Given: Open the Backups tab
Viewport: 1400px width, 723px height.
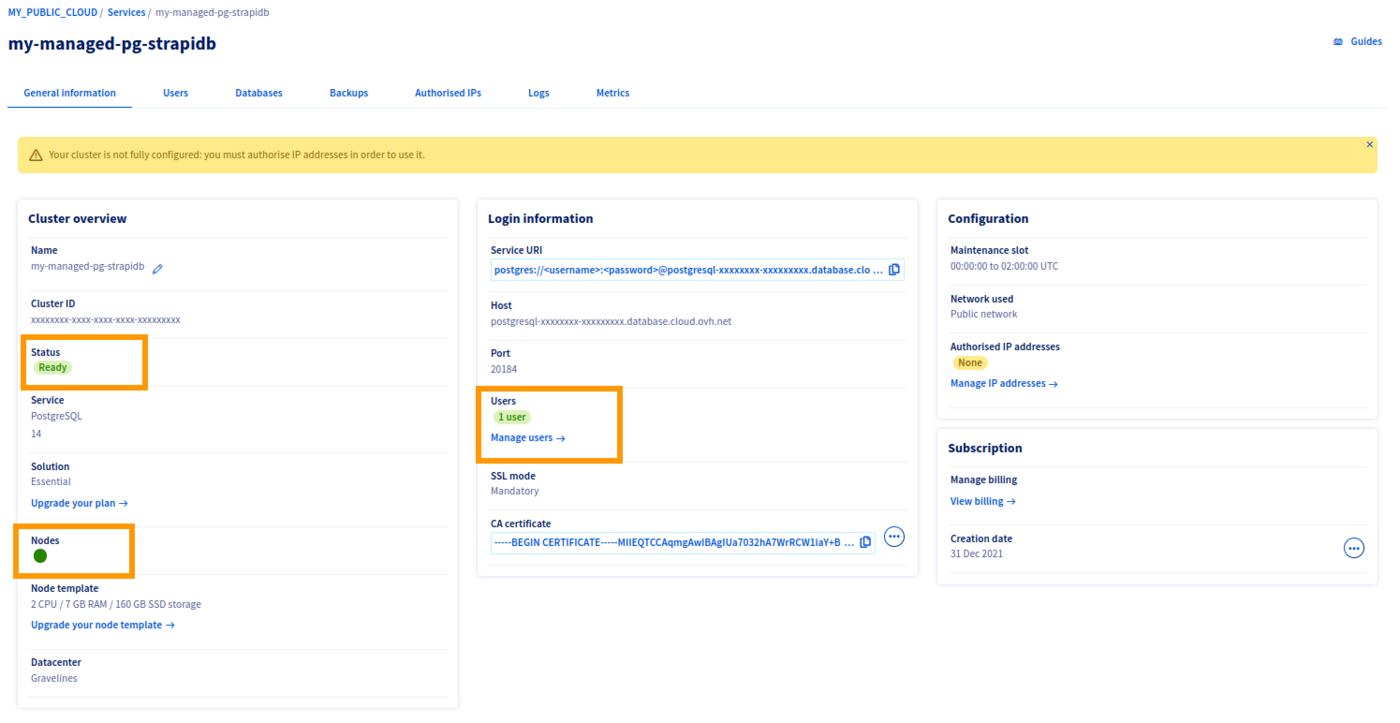Looking at the screenshot, I should (x=348, y=92).
